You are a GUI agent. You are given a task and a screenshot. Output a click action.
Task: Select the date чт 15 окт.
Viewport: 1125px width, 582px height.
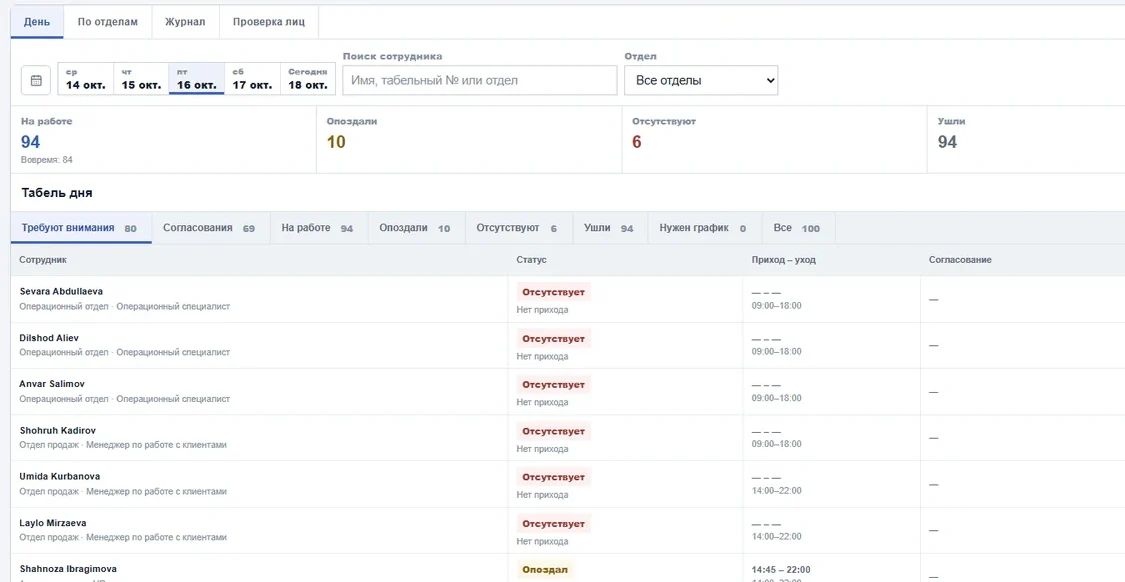point(141,79)
